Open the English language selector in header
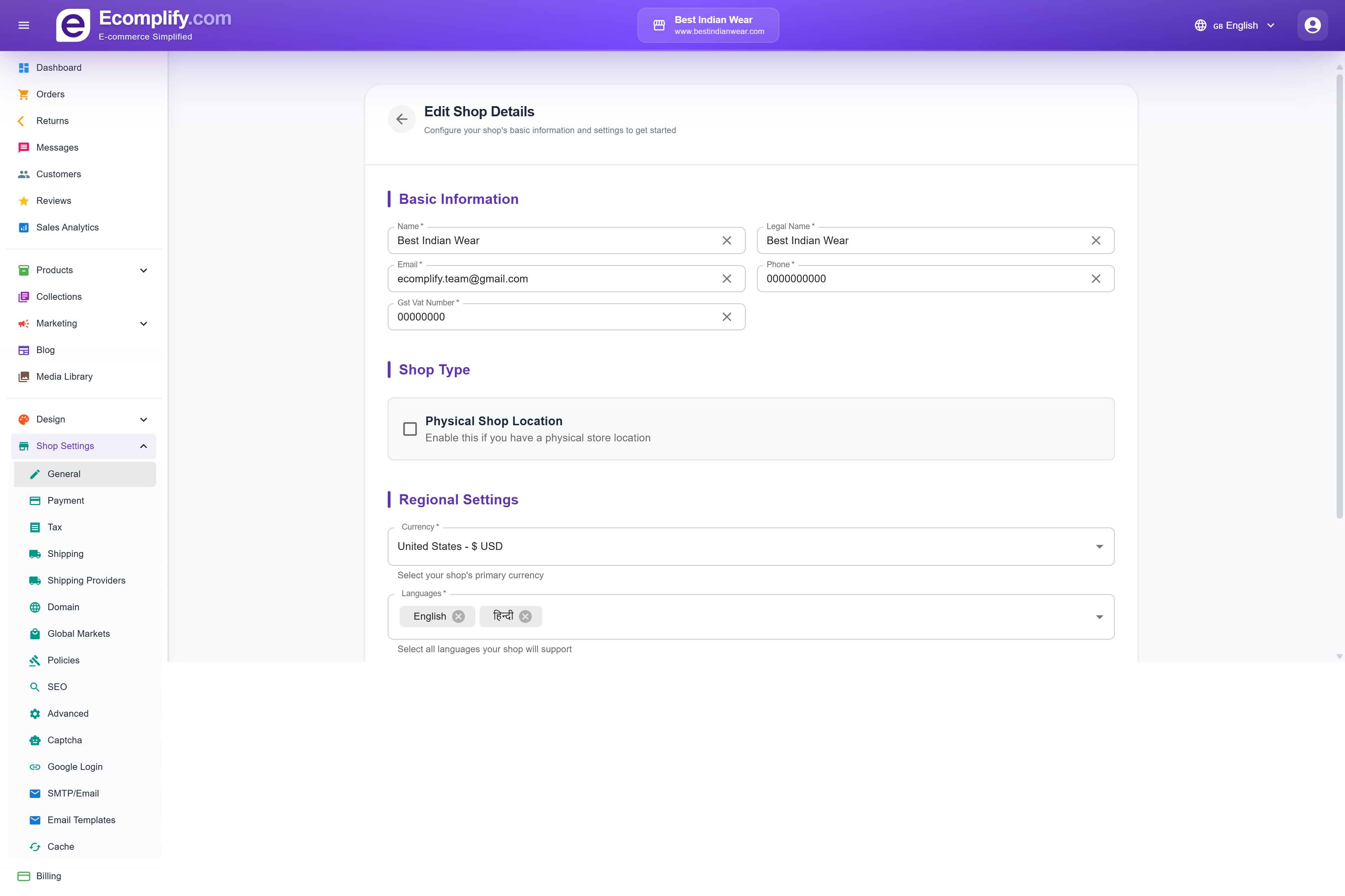 (x=1235, y=25)
